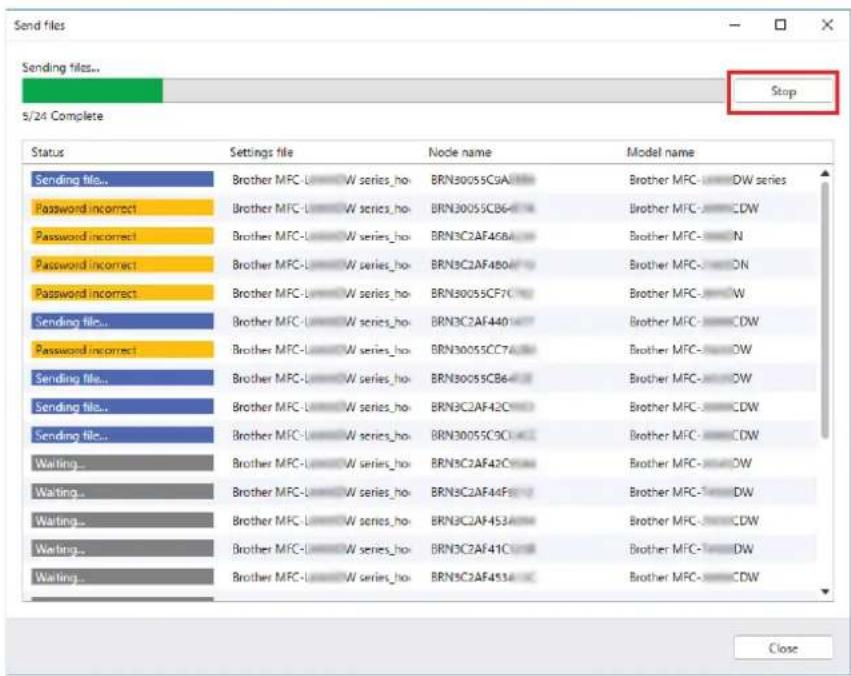Click Password incorrect status for BRN30055CC7A
The width and height of the screenshot is (851, 676).
[x=122, y=350]
